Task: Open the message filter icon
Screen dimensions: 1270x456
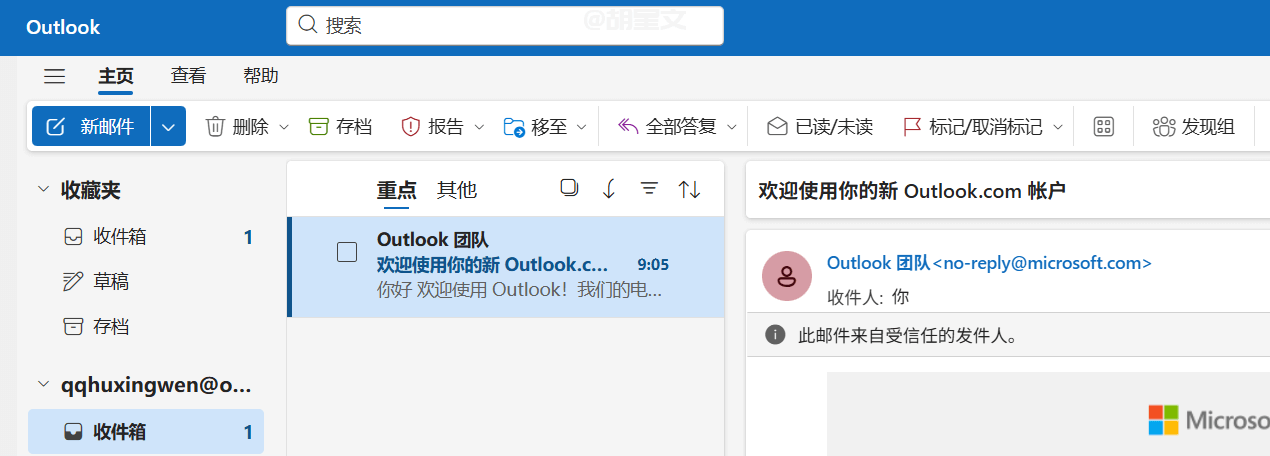Action: (649, 189)
